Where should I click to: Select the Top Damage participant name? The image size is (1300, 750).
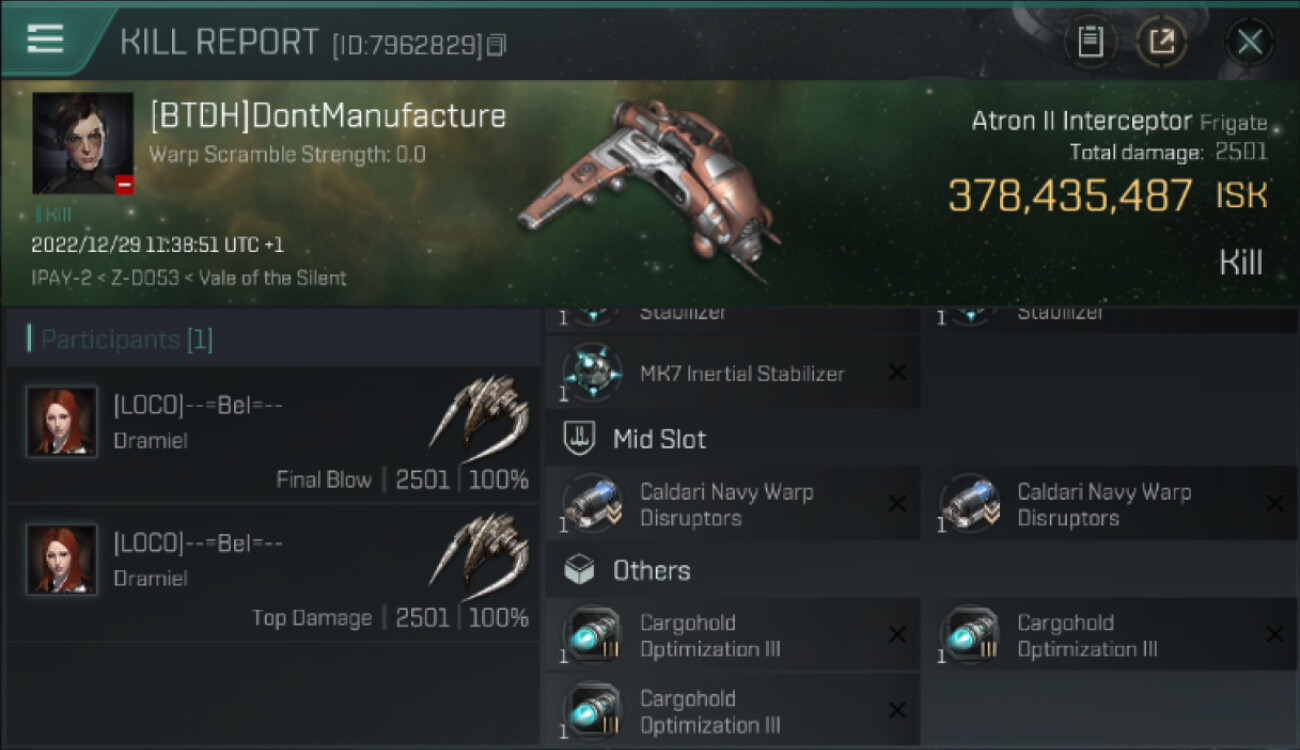tap(198, 543)
